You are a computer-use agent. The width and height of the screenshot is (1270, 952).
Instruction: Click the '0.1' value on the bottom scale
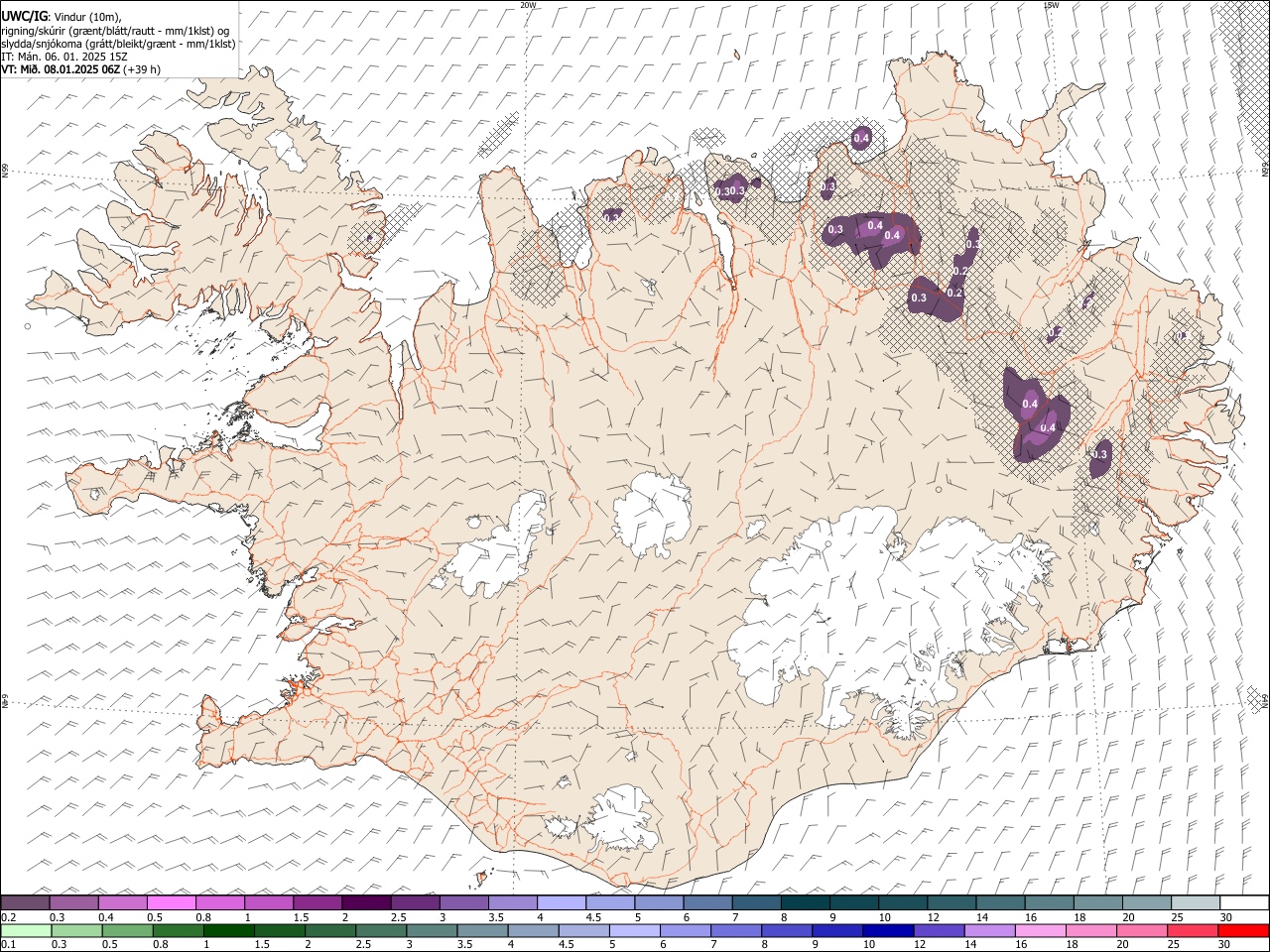click(8, 944)
